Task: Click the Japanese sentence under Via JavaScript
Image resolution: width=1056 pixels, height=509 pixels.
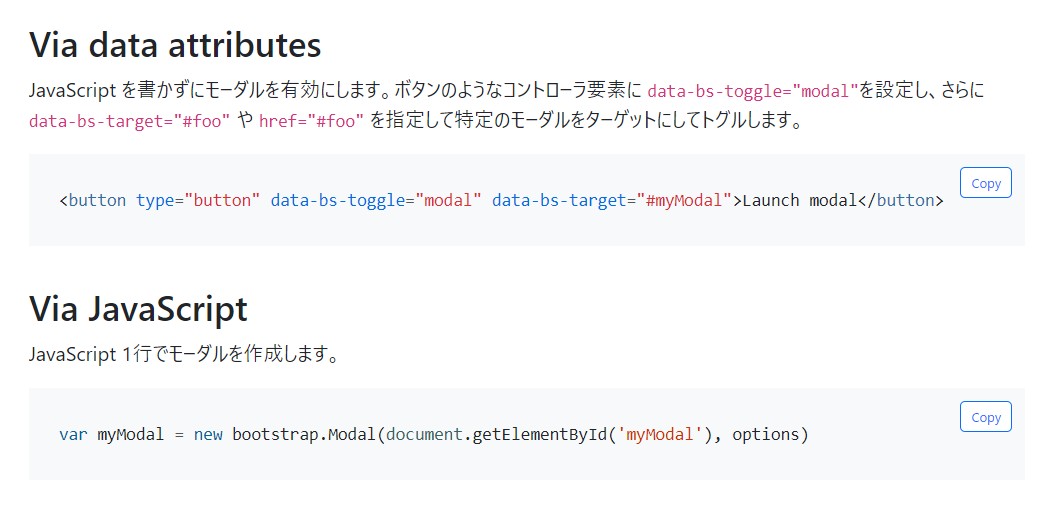Action: click(184, 354)
